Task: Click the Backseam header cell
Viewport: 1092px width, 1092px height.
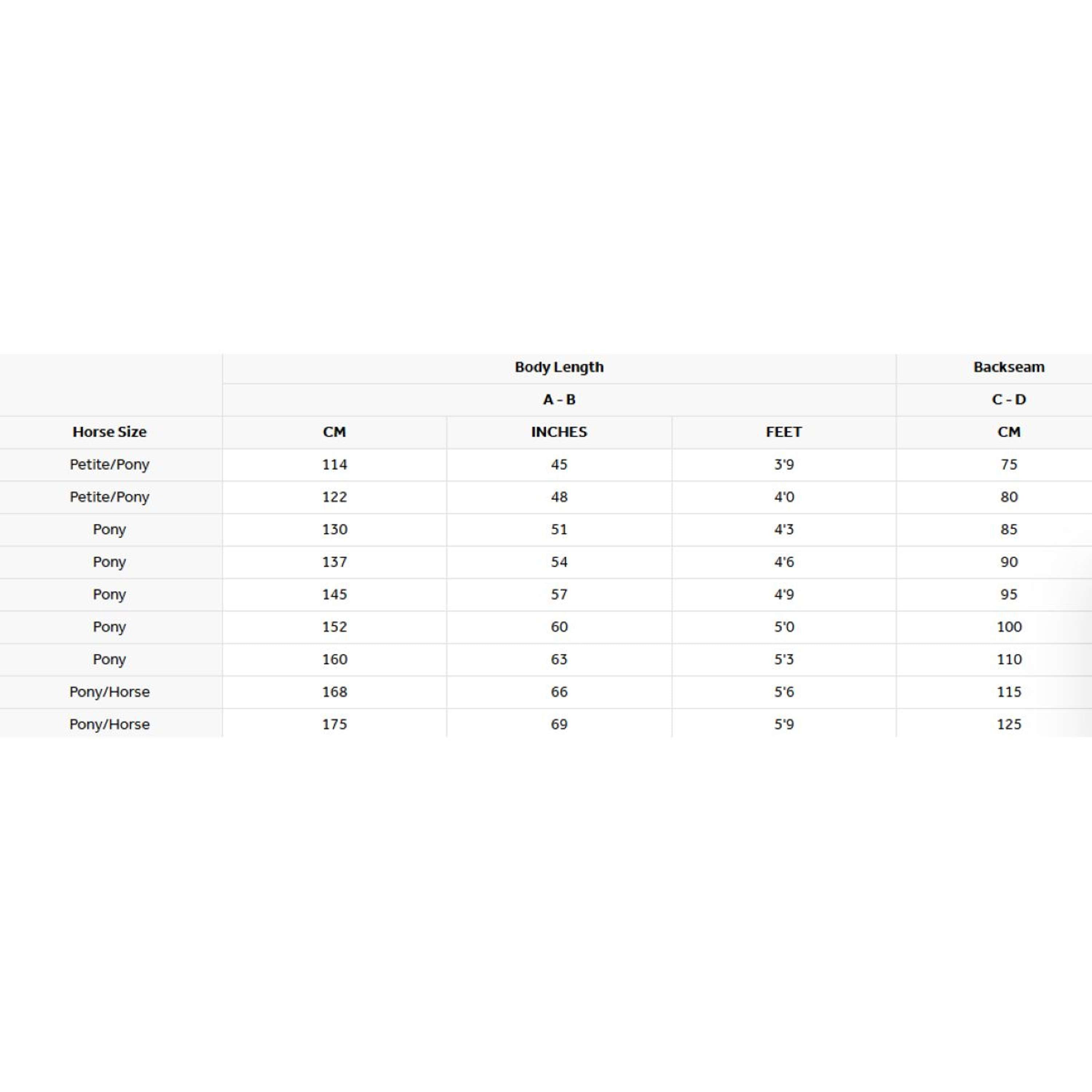Action: pos(1008,367)
